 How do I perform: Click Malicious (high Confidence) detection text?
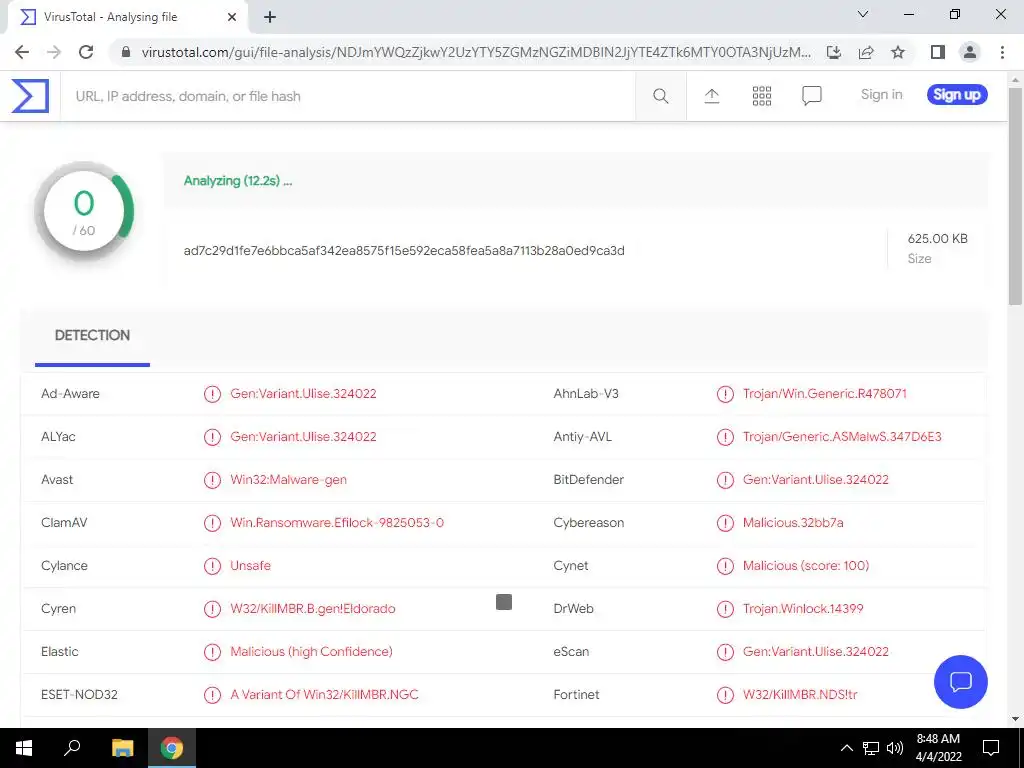311,652
